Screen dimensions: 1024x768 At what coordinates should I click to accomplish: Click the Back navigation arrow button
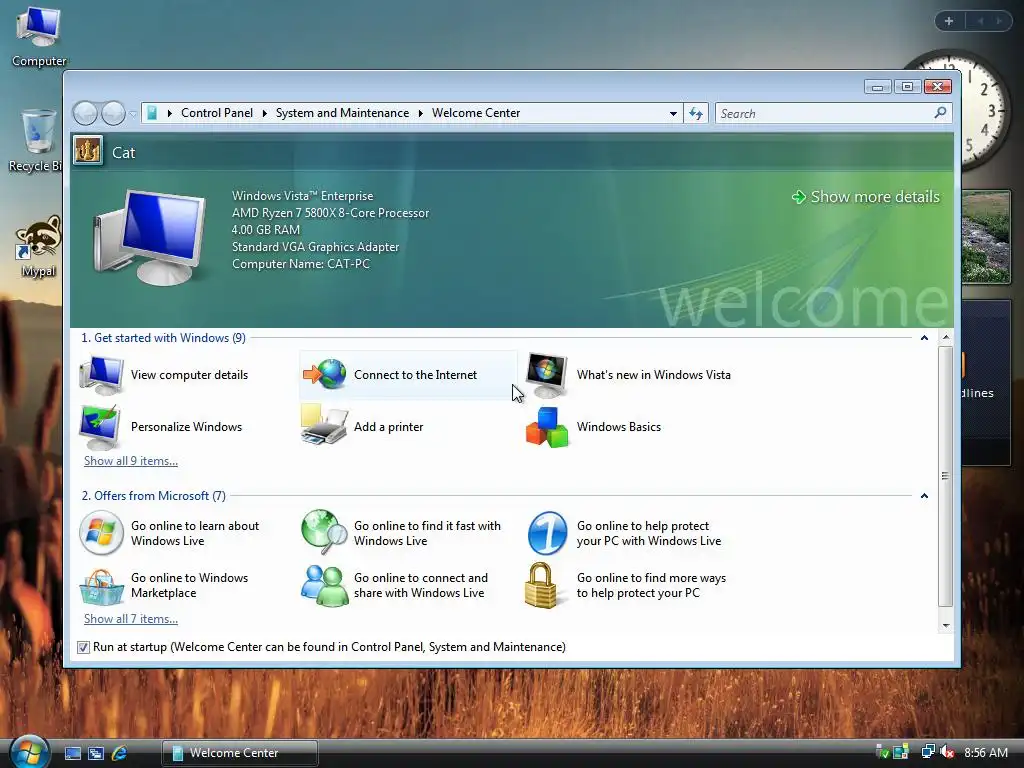85,114
